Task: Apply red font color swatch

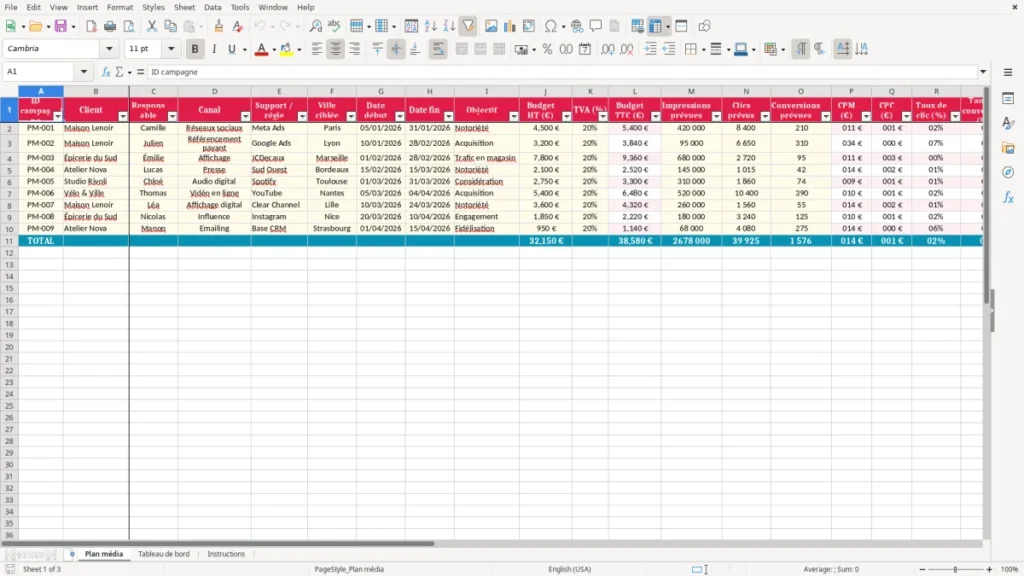Action: [261, 49]
